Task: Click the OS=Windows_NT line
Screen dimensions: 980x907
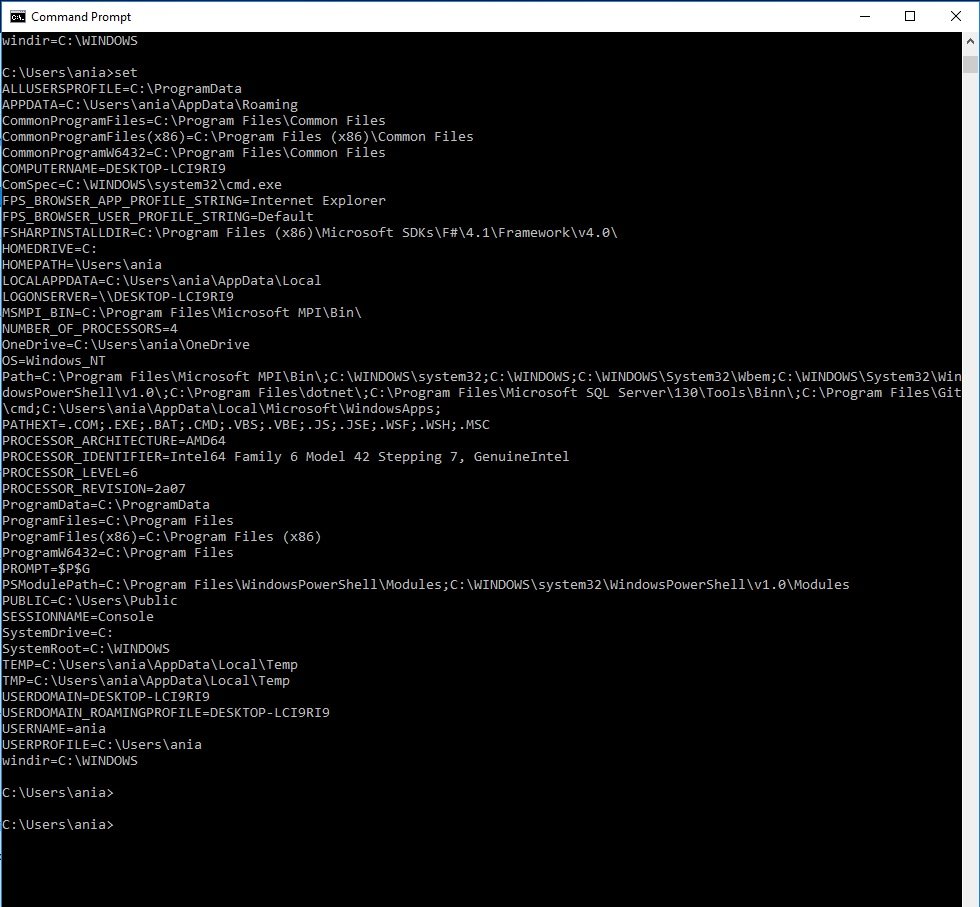Action: (x=54, y=361)
